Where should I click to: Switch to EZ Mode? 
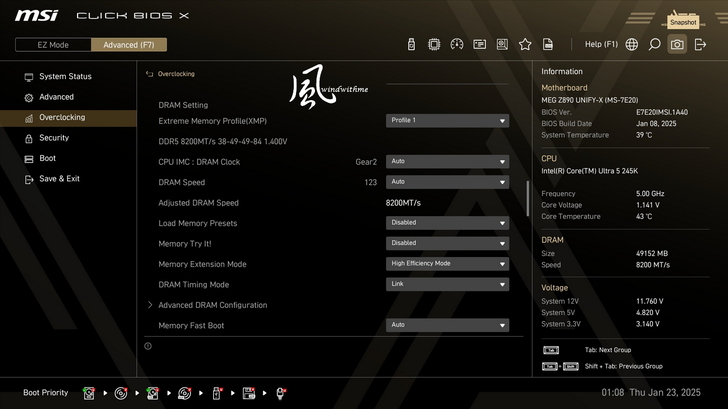pos(53,45)
